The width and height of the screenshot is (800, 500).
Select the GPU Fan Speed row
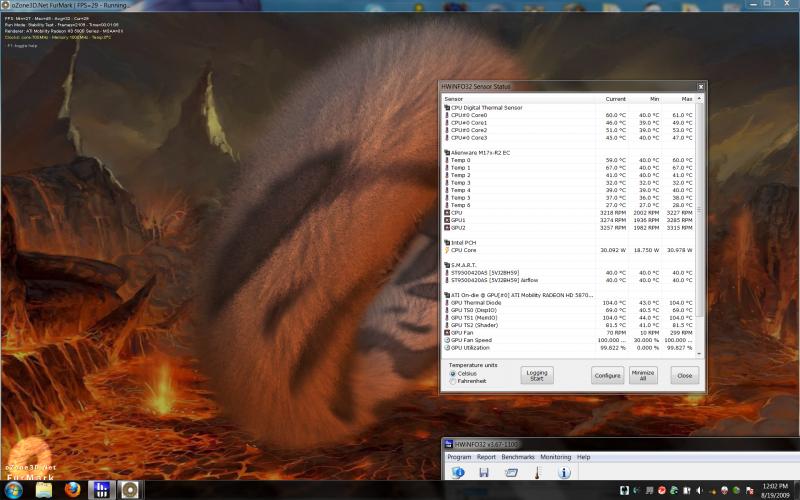(568, 340)
